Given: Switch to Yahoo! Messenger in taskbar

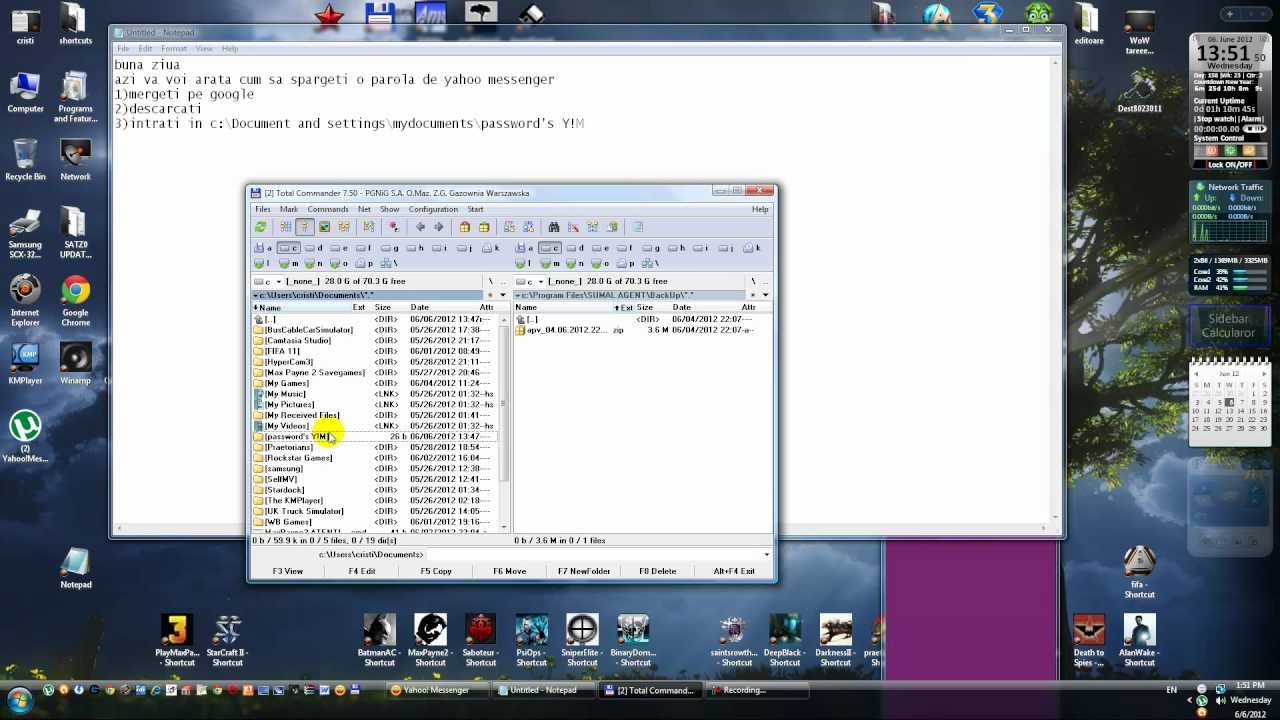Looking at the screenshot, I should (436, 690).
